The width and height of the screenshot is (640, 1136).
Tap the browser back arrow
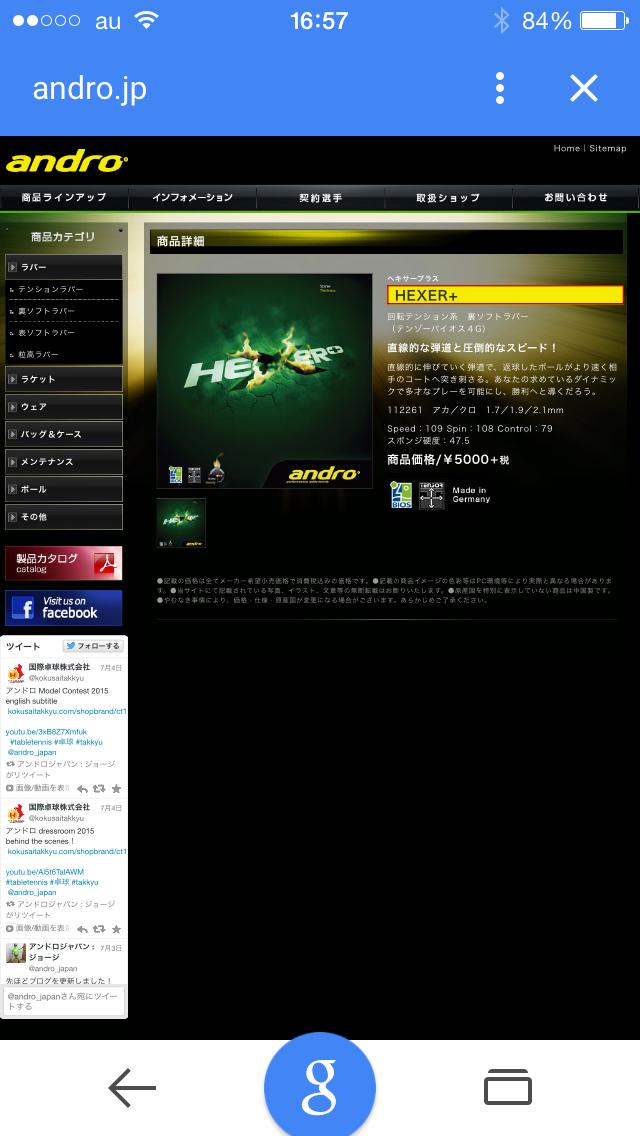(132, 1087)
